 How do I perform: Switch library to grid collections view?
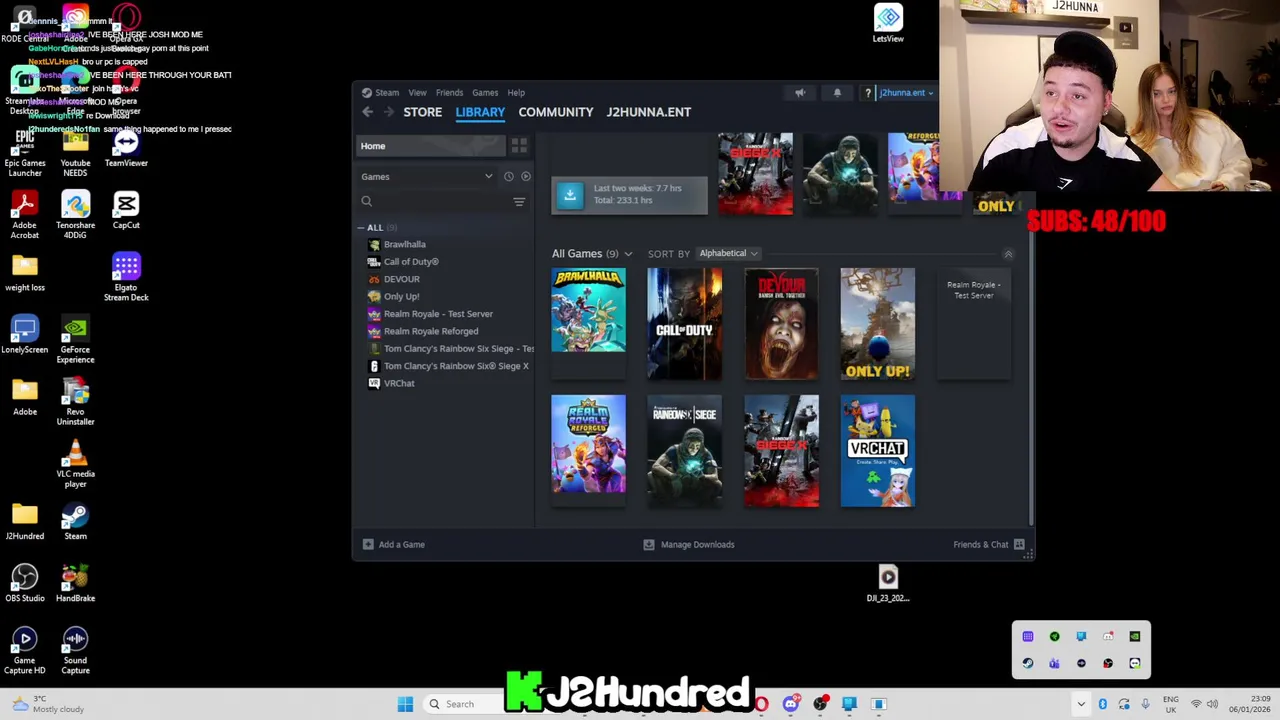(x=519, y=146)
